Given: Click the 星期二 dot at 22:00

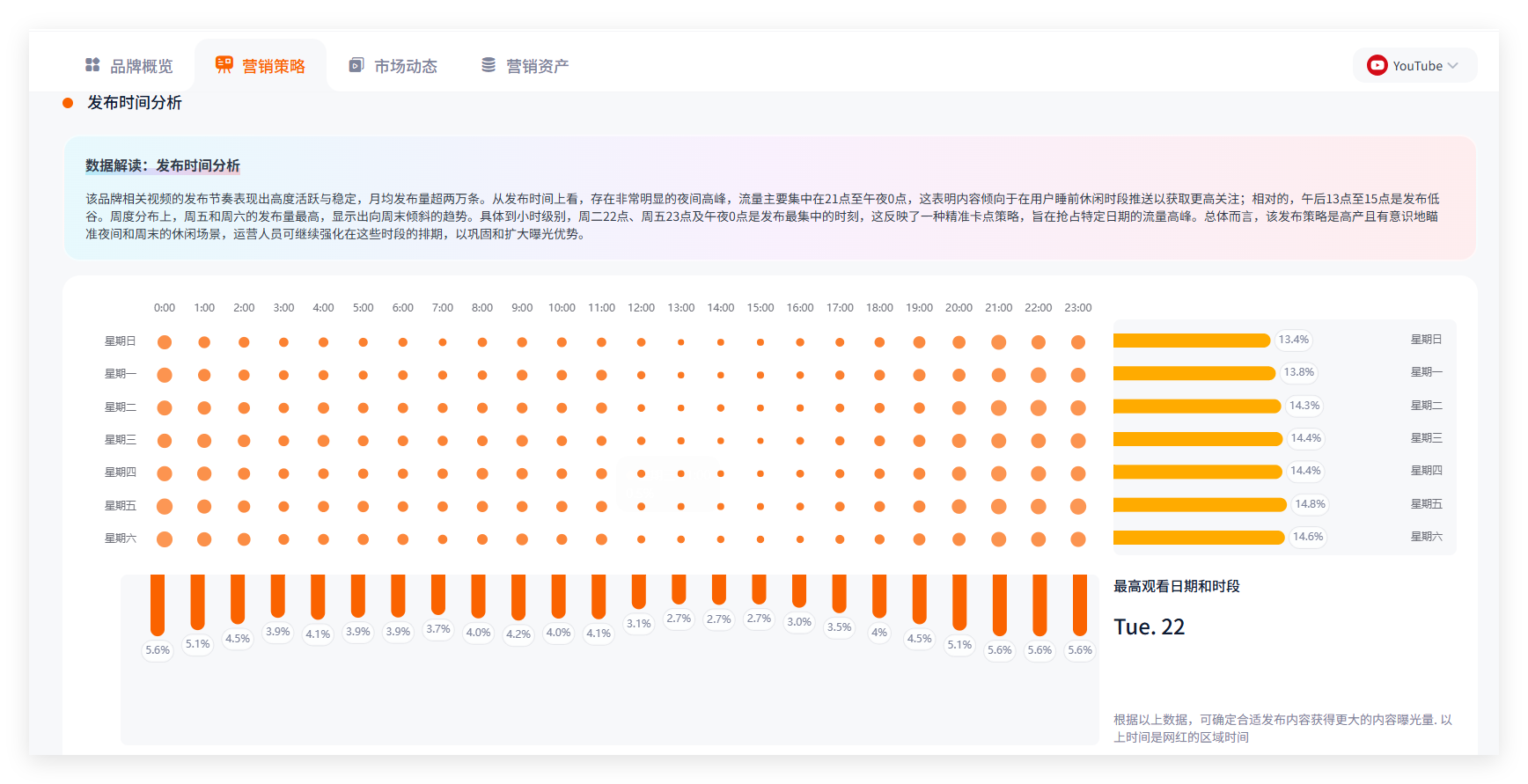Looking at the screenshot, I should (x=1039, y=408).
